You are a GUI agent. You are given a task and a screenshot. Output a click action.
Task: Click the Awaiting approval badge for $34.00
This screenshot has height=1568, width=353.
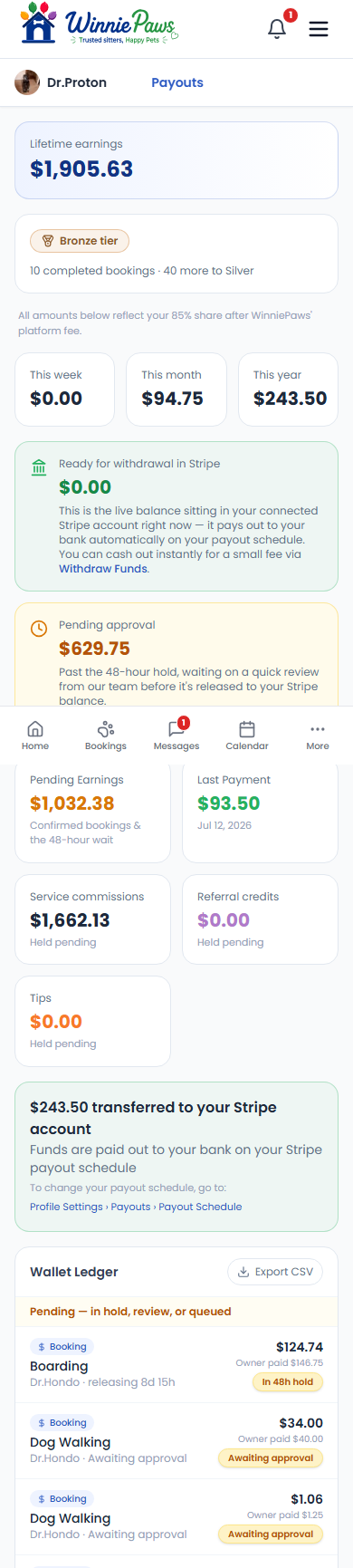271,1458
